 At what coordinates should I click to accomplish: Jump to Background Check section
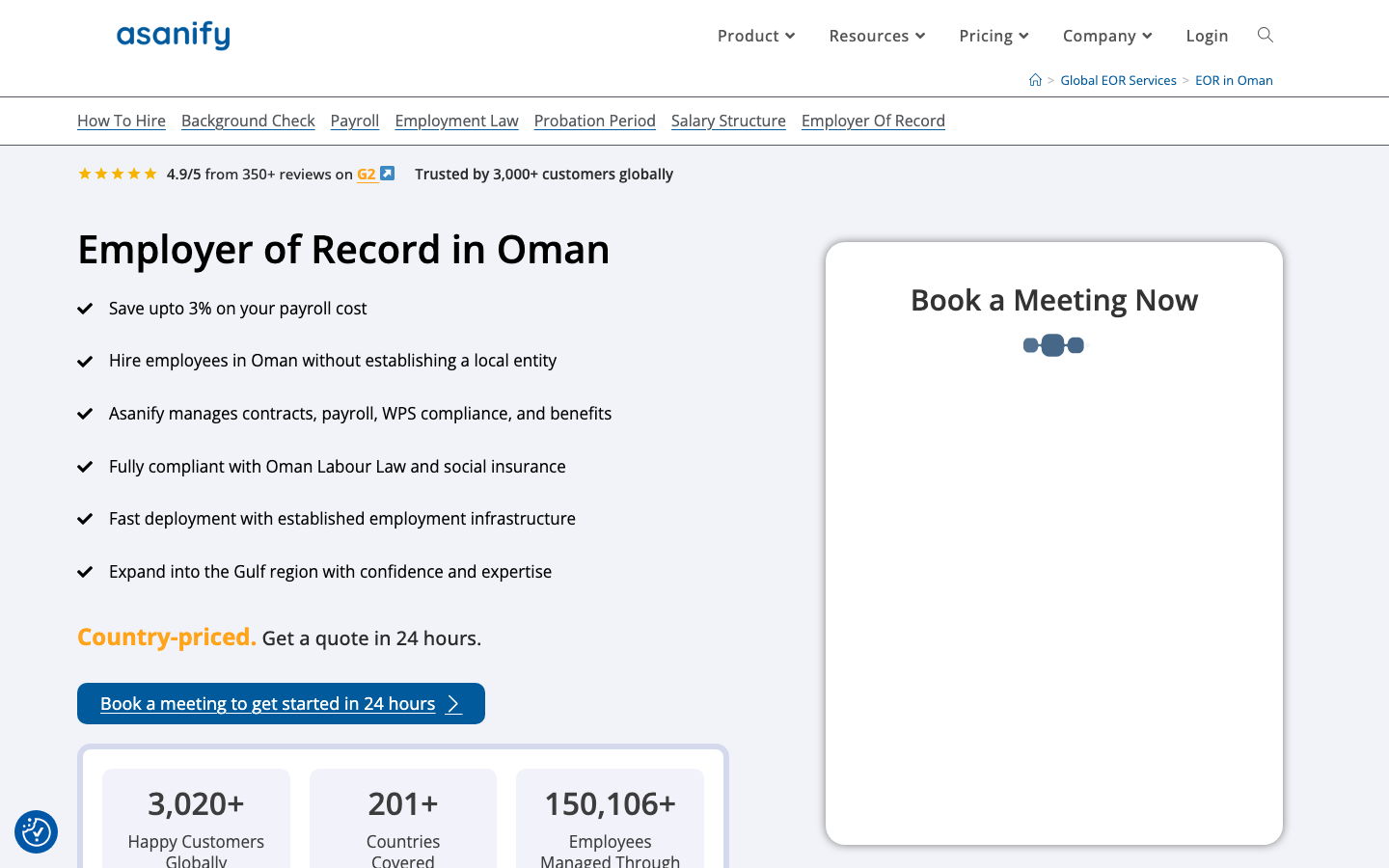point(248,121)
